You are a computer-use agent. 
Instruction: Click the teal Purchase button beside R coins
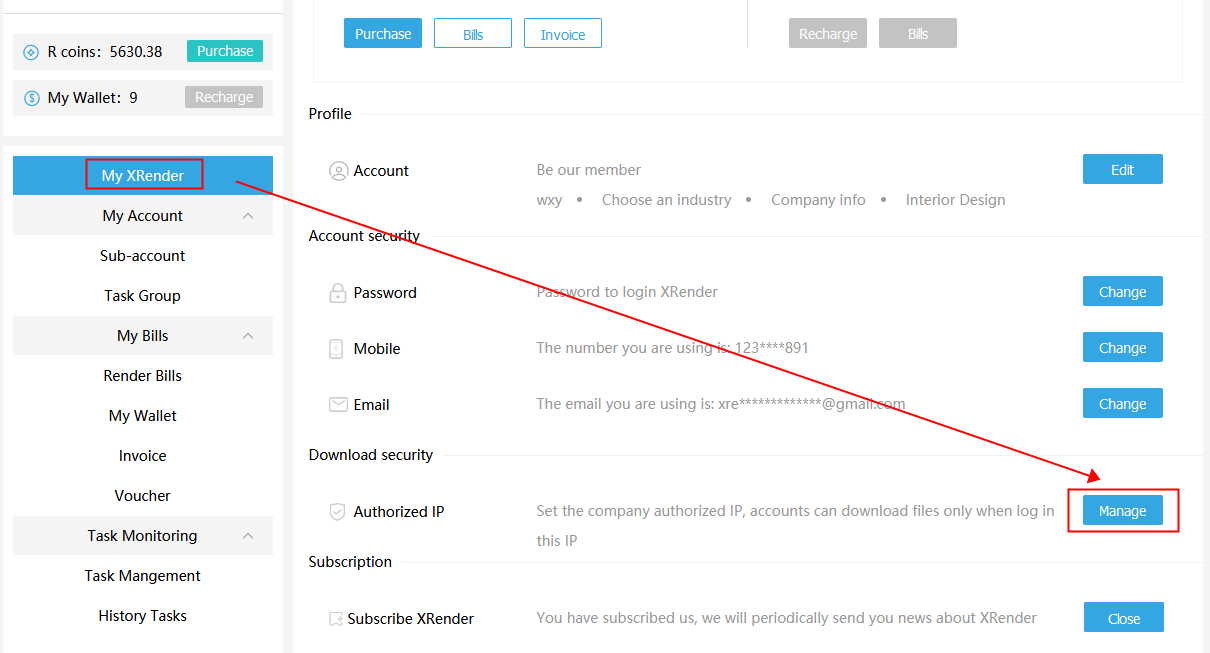click(225, 51)
